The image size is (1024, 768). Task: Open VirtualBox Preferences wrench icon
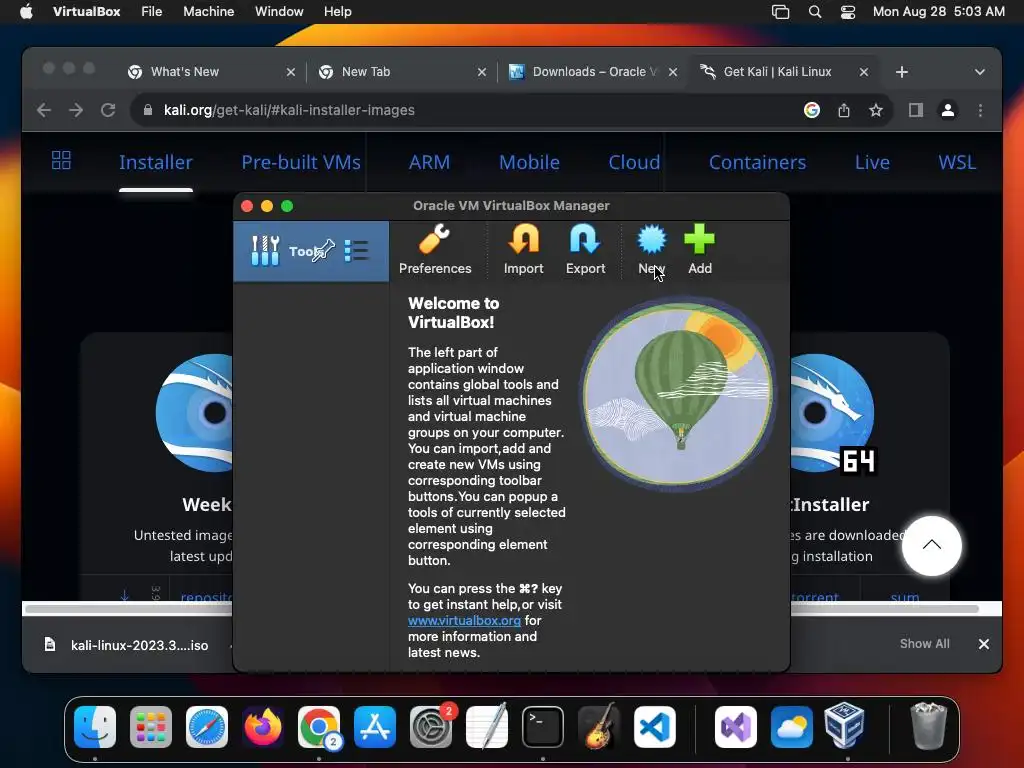[x=434, y=239]
